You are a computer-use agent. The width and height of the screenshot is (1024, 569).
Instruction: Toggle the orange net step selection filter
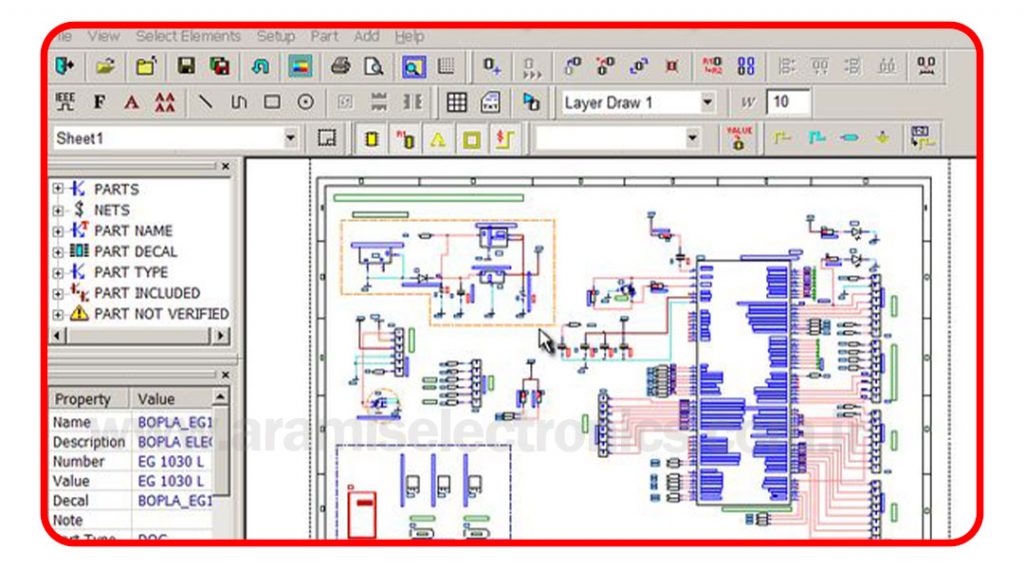(x=505, y=138)
